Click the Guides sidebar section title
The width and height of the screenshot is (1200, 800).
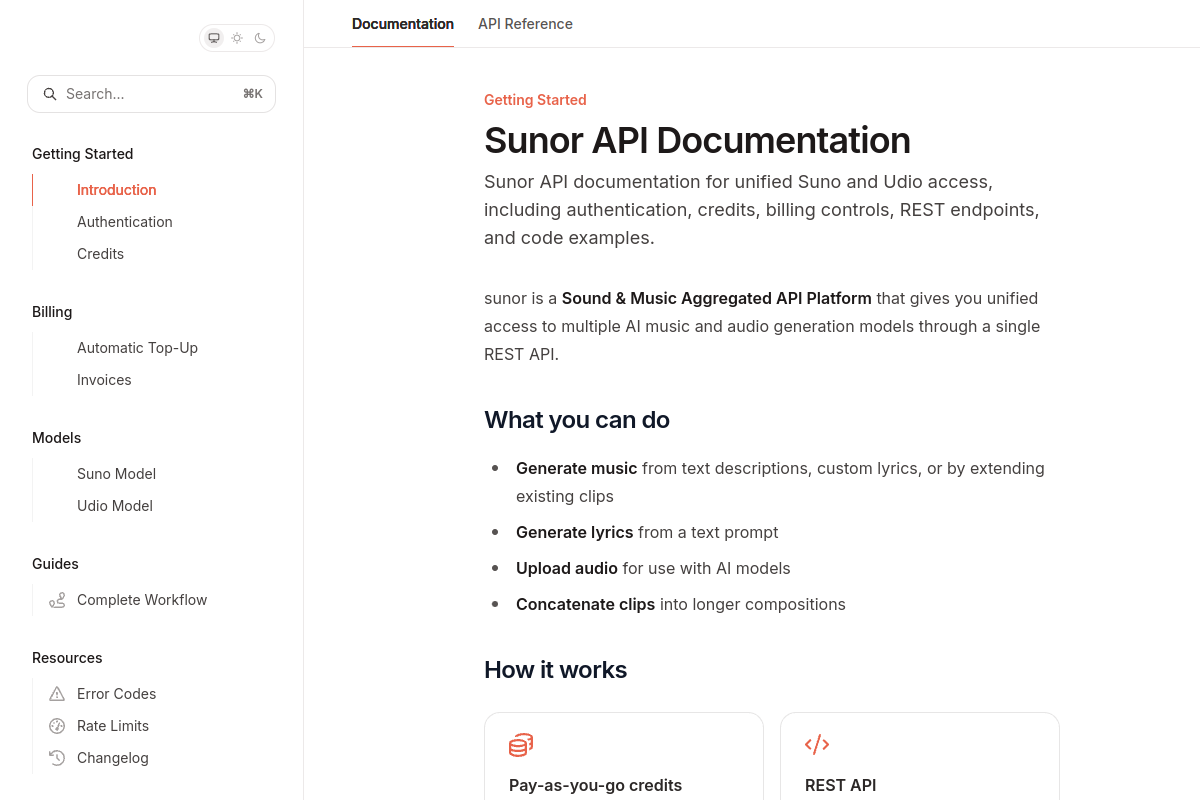point(55,564)
